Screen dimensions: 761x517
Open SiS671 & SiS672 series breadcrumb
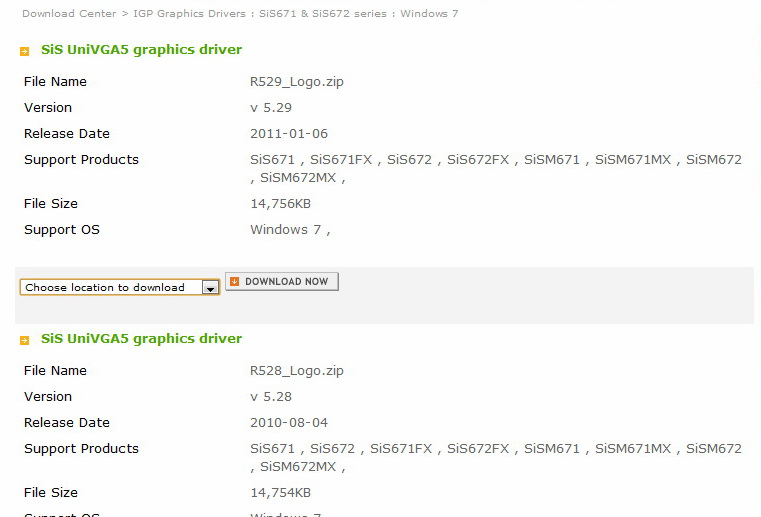(323, 14)
